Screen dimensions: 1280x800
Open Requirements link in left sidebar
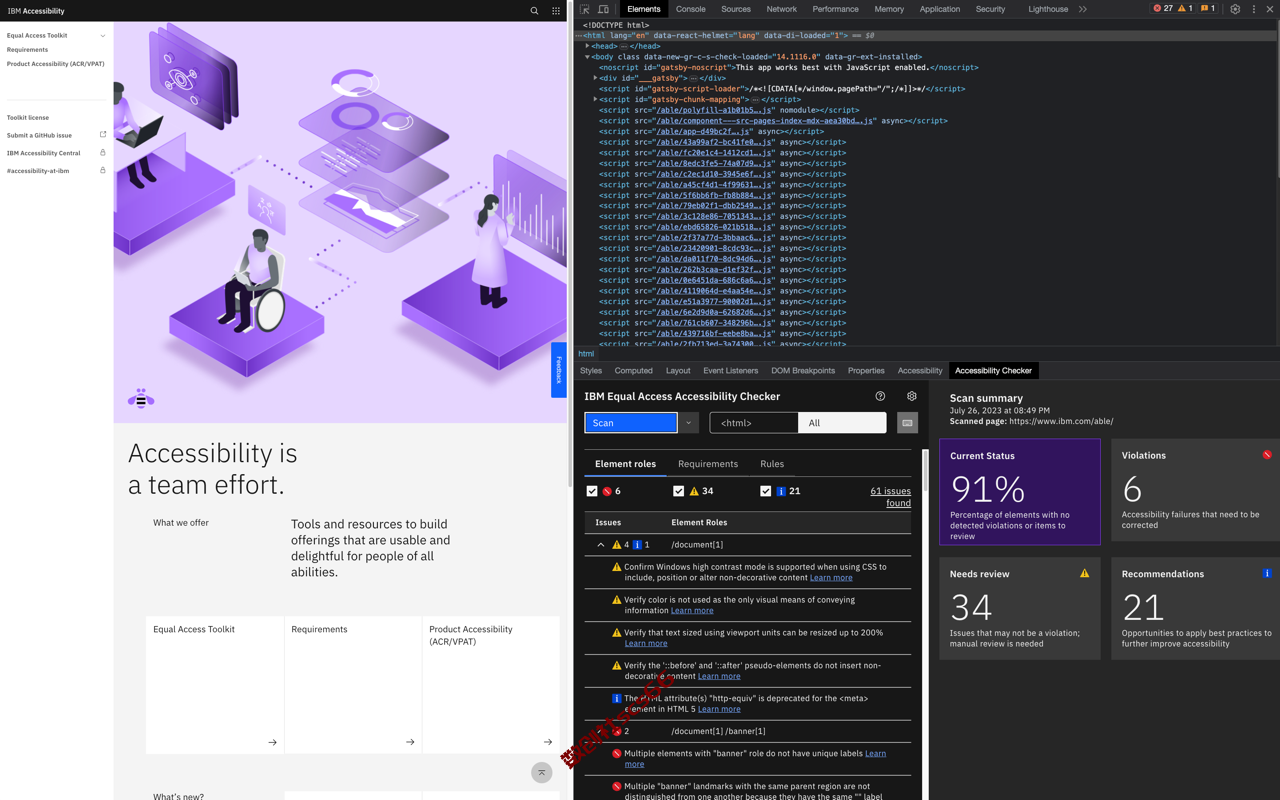click(27, 50)
